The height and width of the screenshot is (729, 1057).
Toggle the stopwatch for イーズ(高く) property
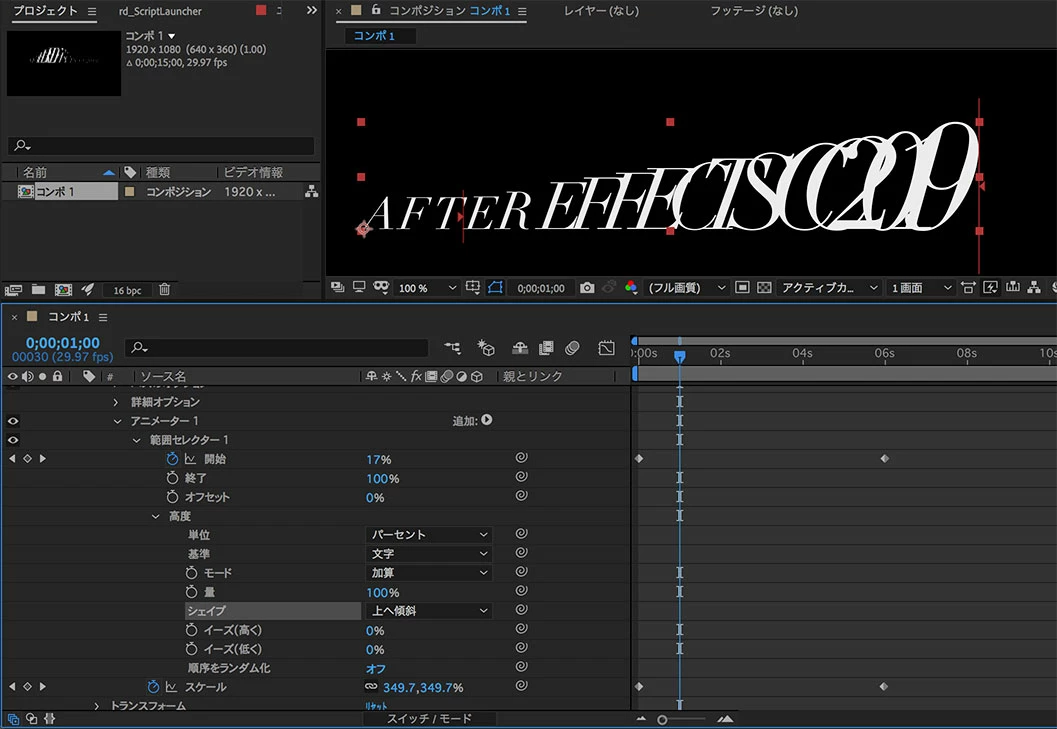coord(191,630)
